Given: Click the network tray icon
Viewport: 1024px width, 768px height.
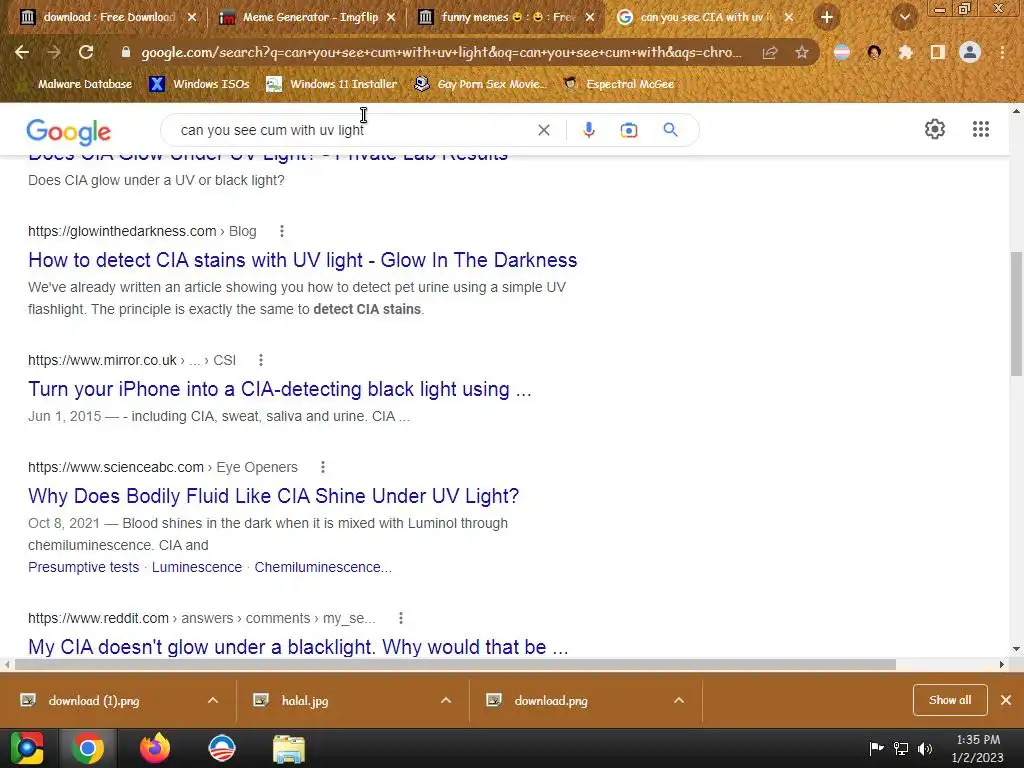Looking at the screenshot, I should (x=901, y=748).
